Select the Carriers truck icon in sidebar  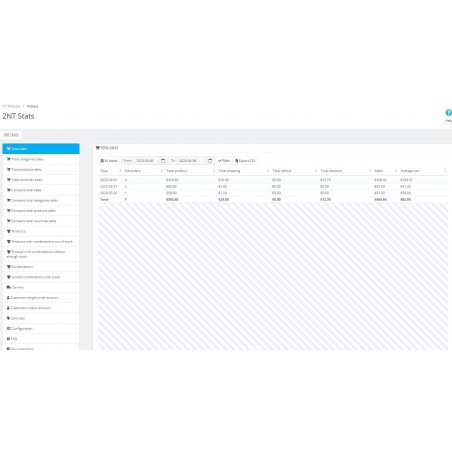coord(9,287)
